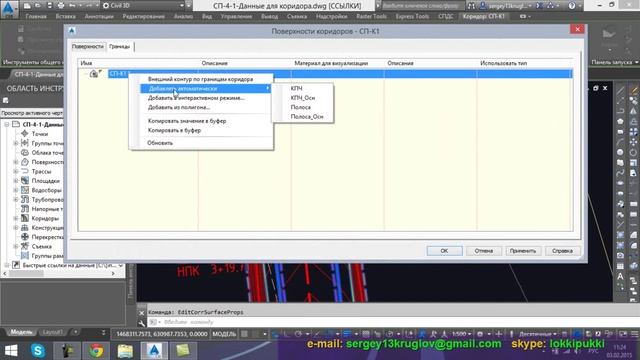Viewport: 640px width, 360px height.
Task: Open the Help question mark icon
Action: click(x=572, y=6)
